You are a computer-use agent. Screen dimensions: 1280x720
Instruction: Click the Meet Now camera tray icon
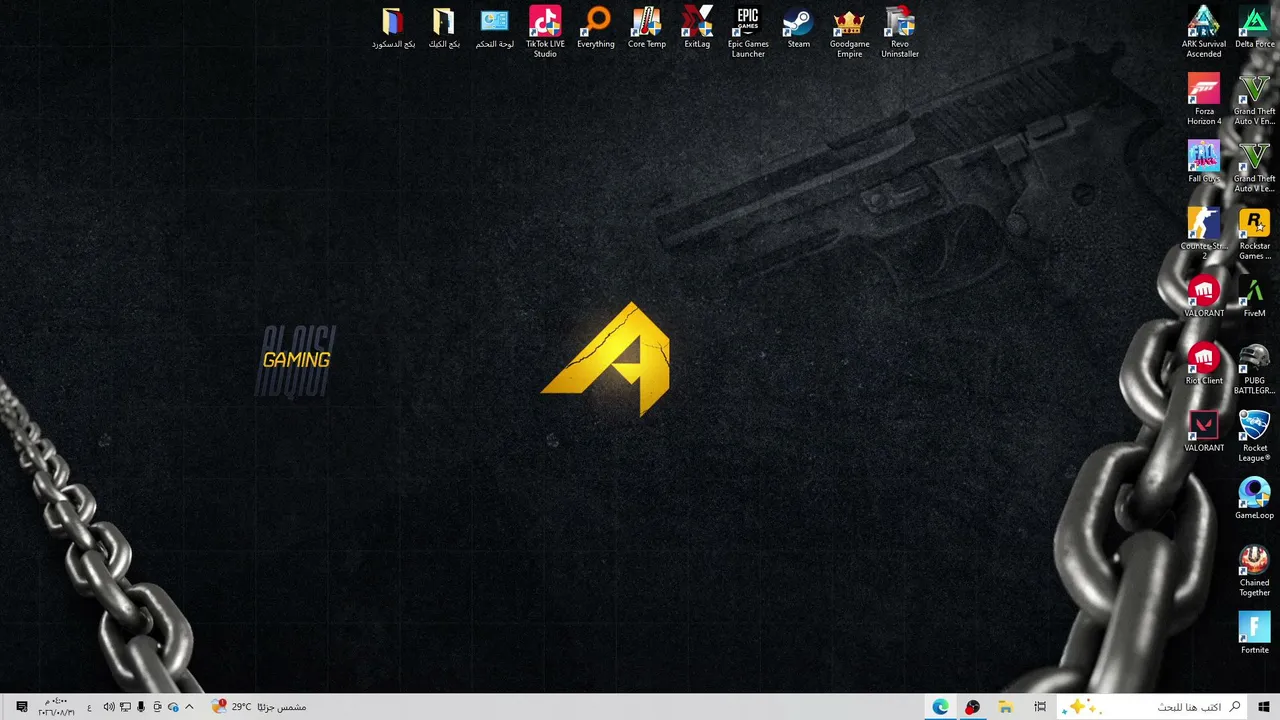[x=157, y=707]
